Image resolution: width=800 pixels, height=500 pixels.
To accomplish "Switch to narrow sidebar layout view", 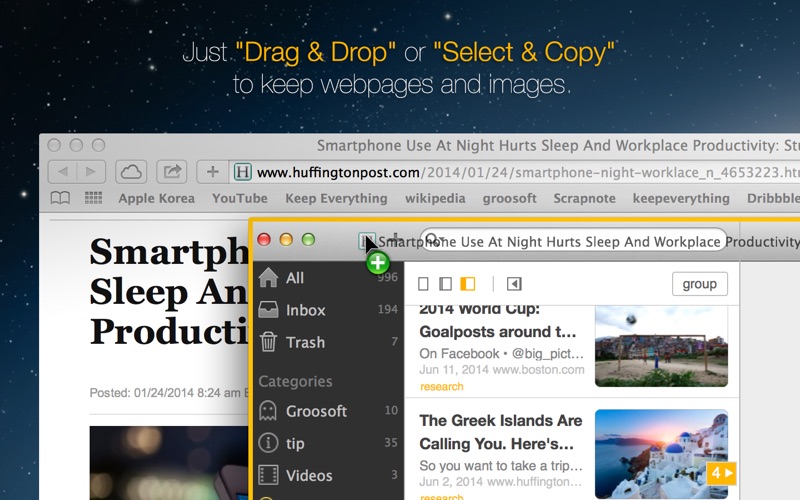I will [445, 284].
